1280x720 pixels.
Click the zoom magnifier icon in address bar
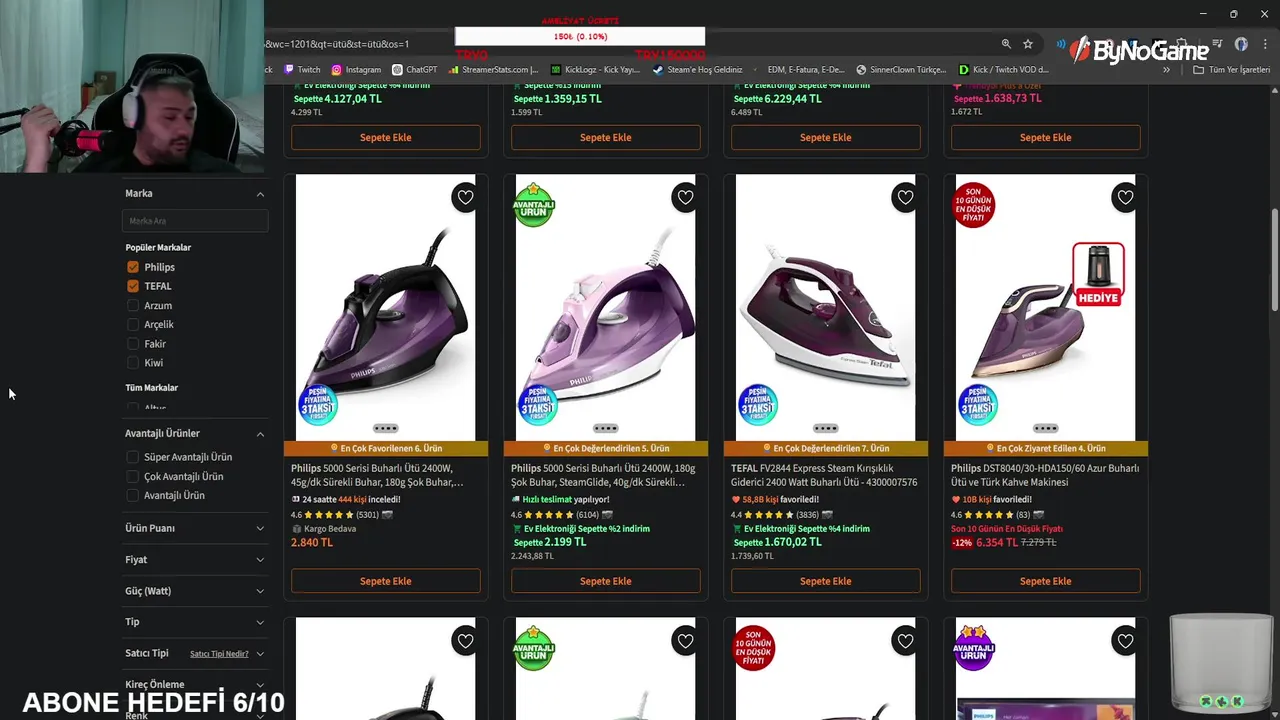[x=1006, y=44]
